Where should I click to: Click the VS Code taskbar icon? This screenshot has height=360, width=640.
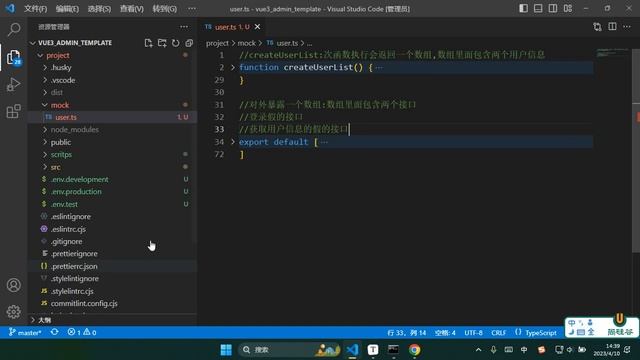coord(353,350)
